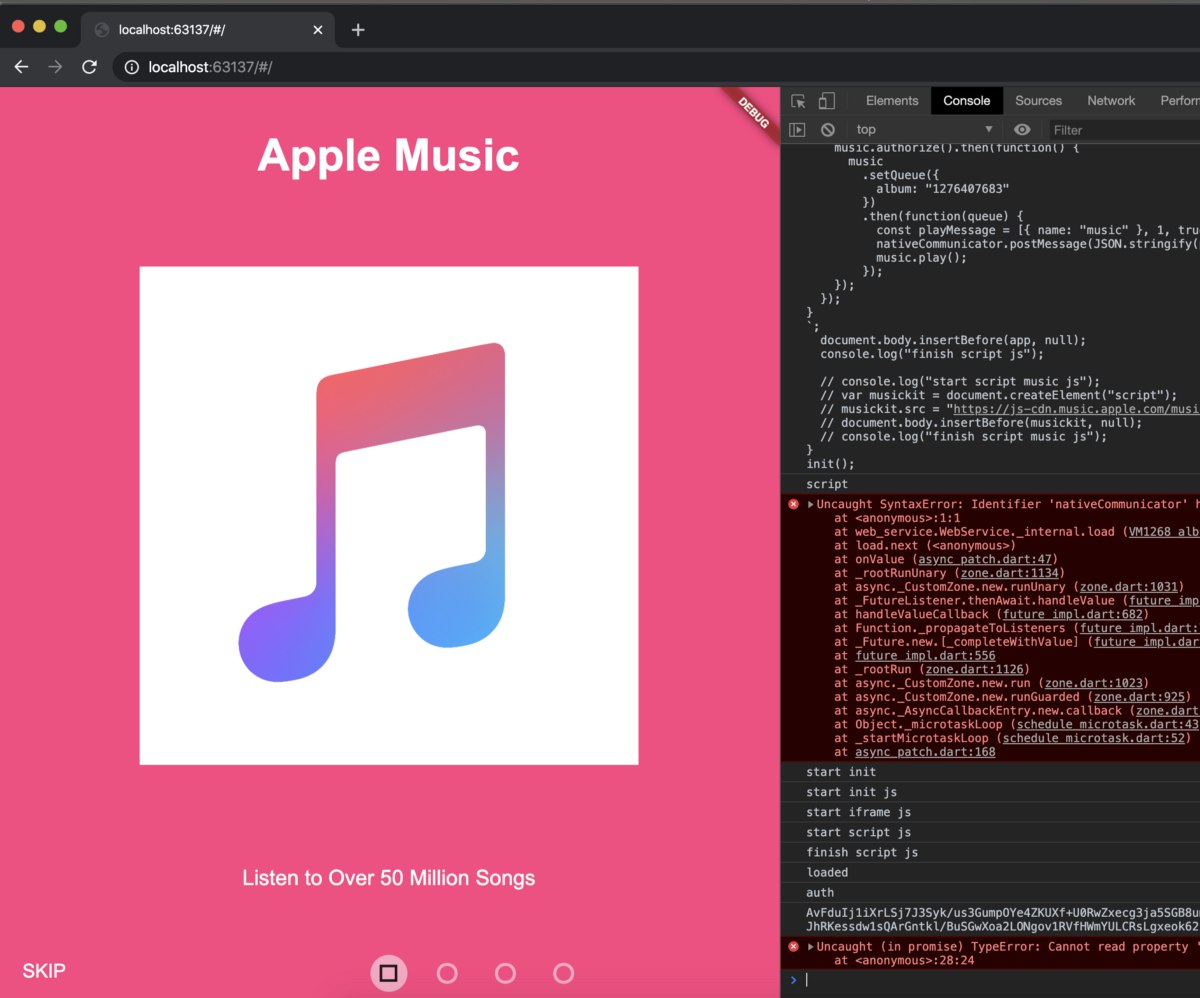1200x998 pixels.
Task: Open the zone.dart:1126 source link
Action: (975, 670)
